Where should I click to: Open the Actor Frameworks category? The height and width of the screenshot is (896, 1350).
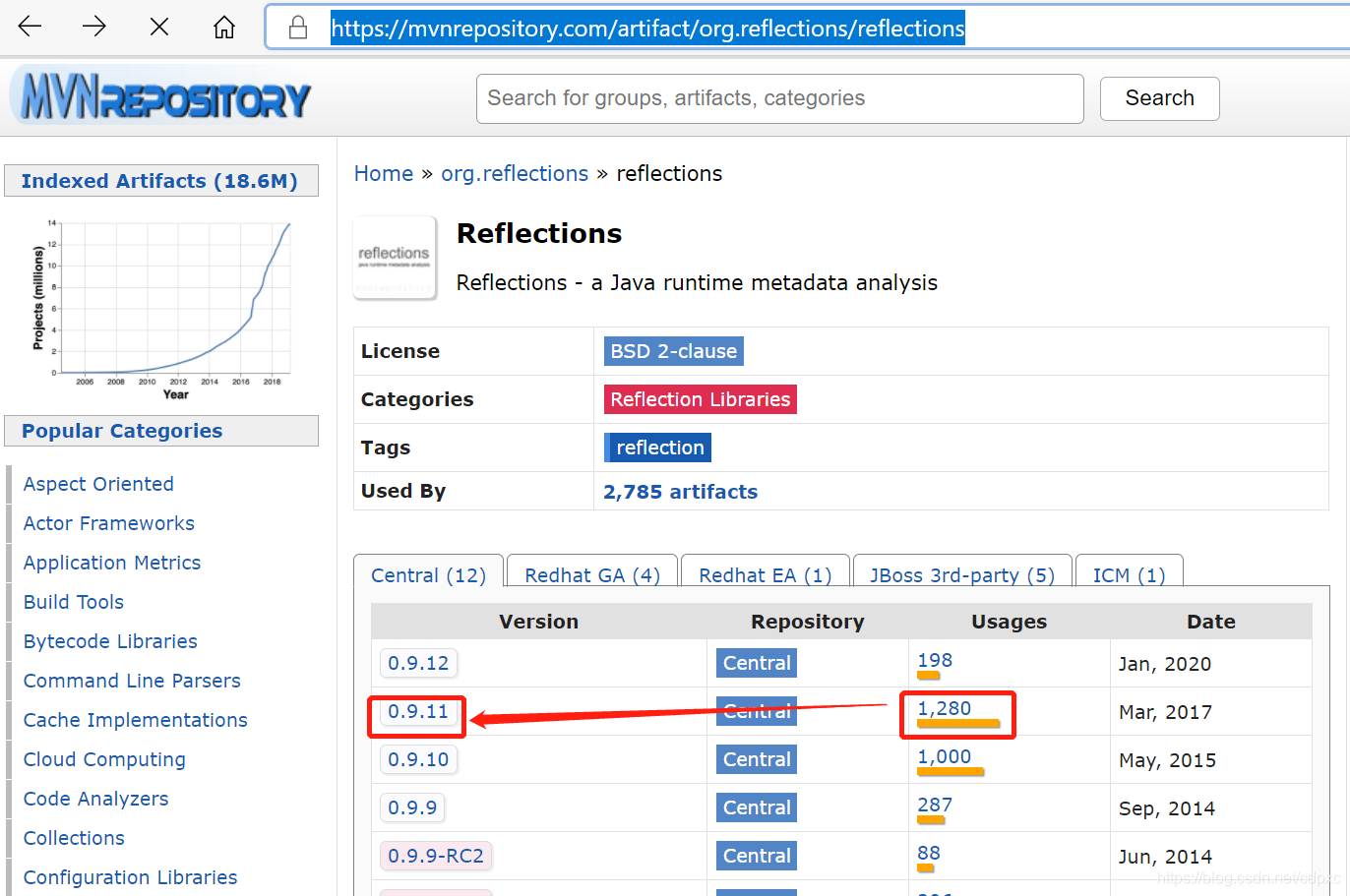[109, 523]
